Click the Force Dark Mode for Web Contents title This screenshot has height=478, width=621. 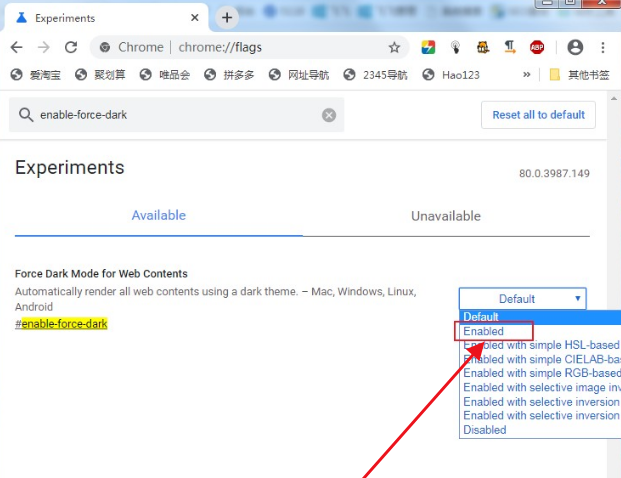(101, 274)
